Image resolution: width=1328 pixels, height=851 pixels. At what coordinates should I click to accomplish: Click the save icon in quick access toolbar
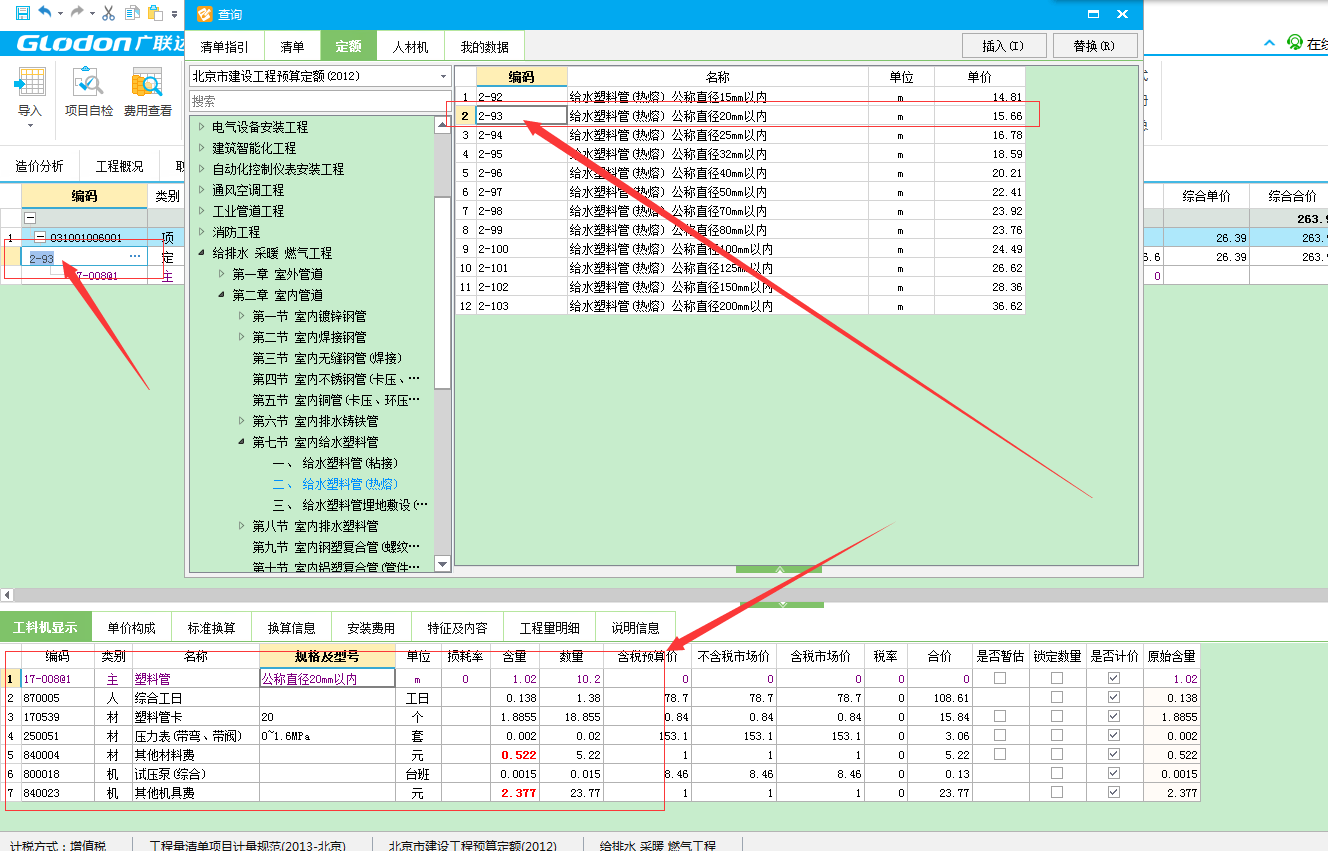(22, 13)
